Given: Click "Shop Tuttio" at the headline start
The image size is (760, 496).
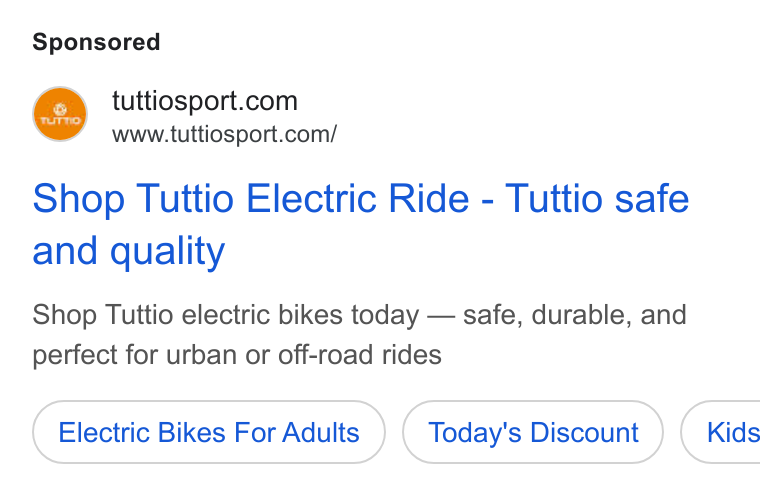Looking at the screenshot, I should 133,198.
